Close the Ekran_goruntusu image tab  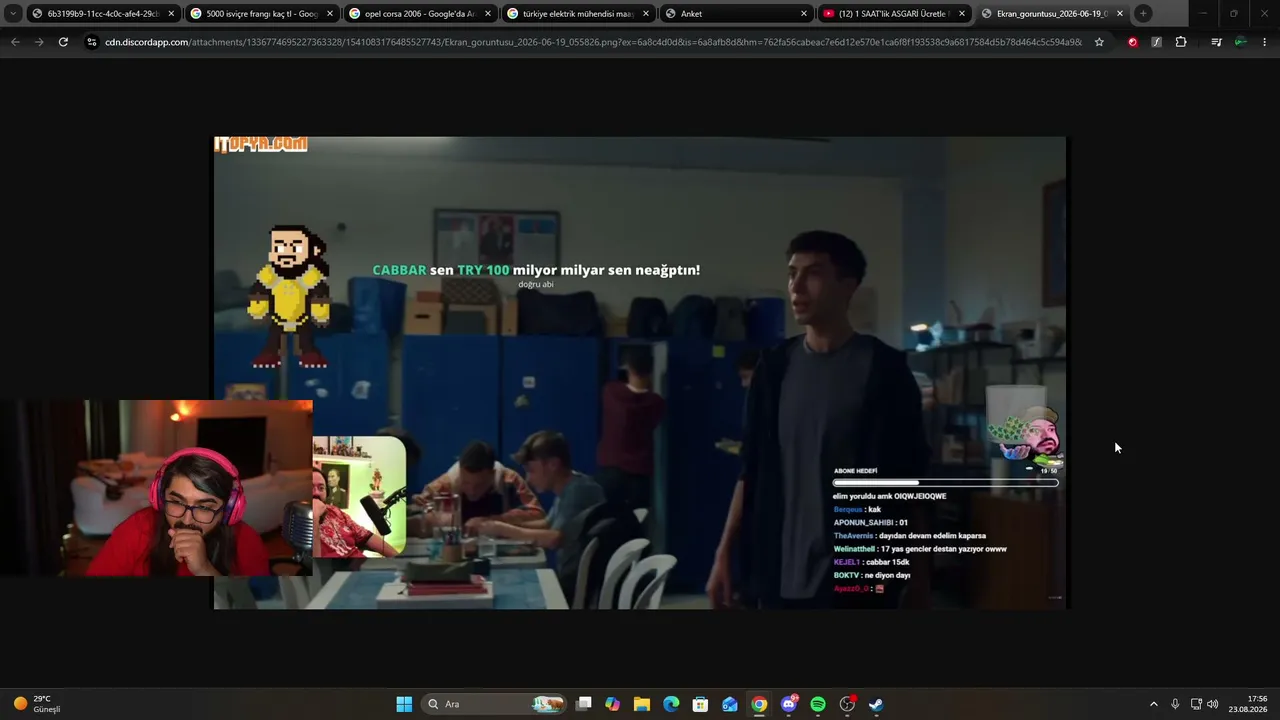pyautogui.click(x=1120, y=14)
